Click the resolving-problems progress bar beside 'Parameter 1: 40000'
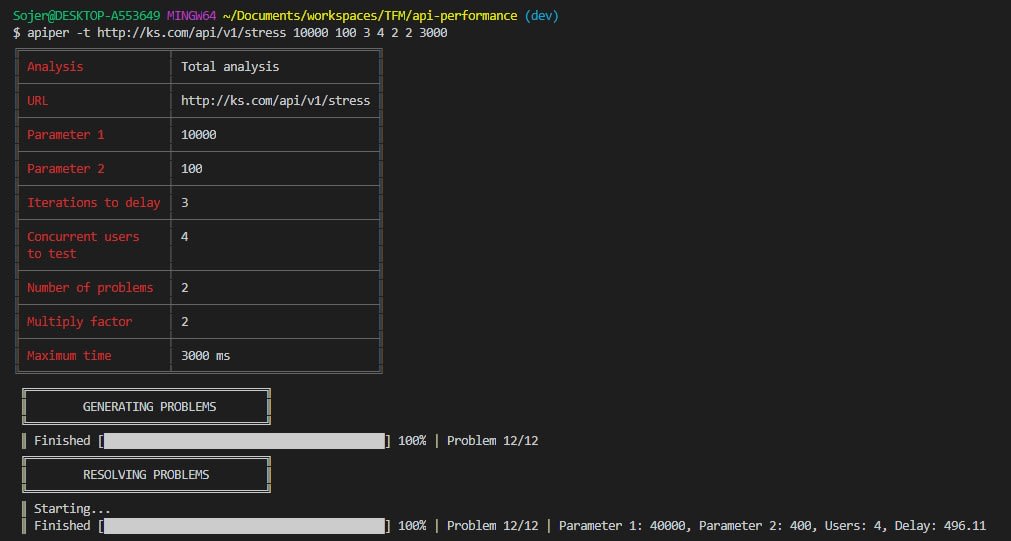Image resolution: width=1011 pixels, height=541 pixels. [244, 526]
